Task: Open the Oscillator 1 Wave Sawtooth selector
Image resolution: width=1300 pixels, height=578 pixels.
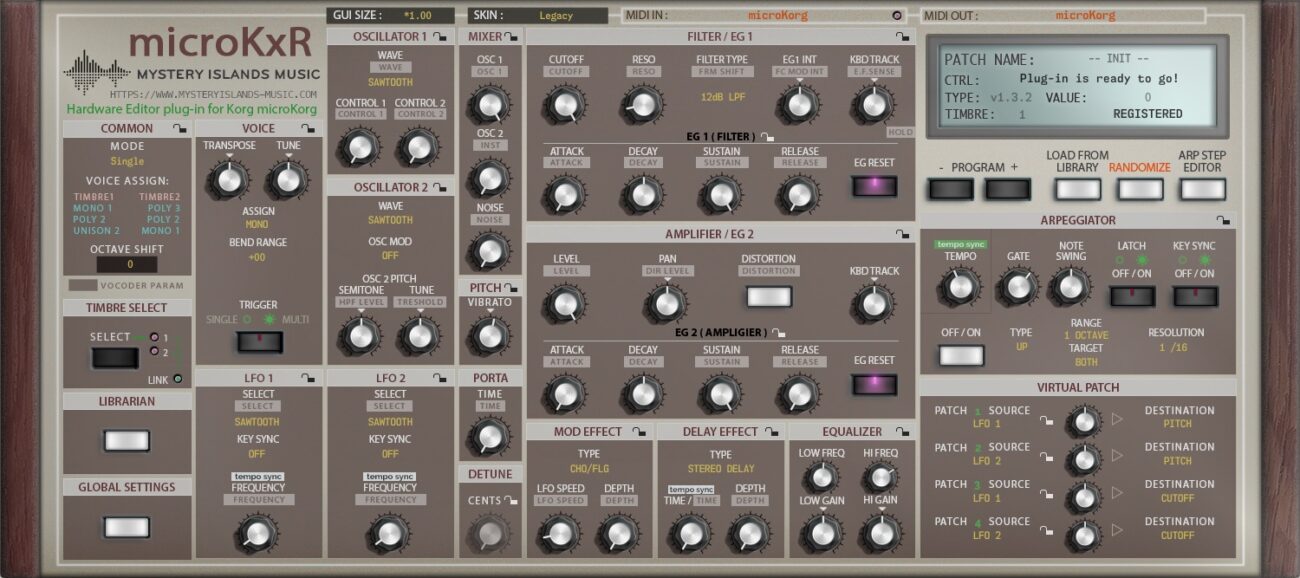Action: click(390, 83)
